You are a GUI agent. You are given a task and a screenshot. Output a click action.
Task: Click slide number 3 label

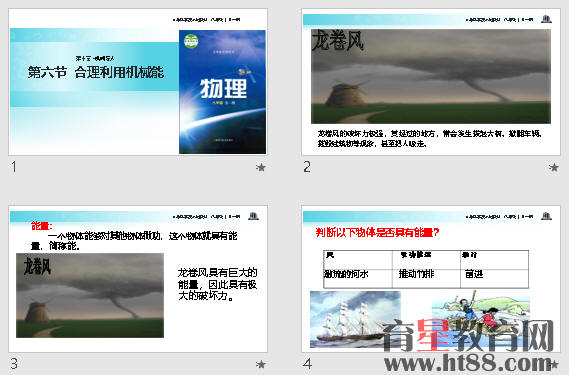[x=14, y=364]
